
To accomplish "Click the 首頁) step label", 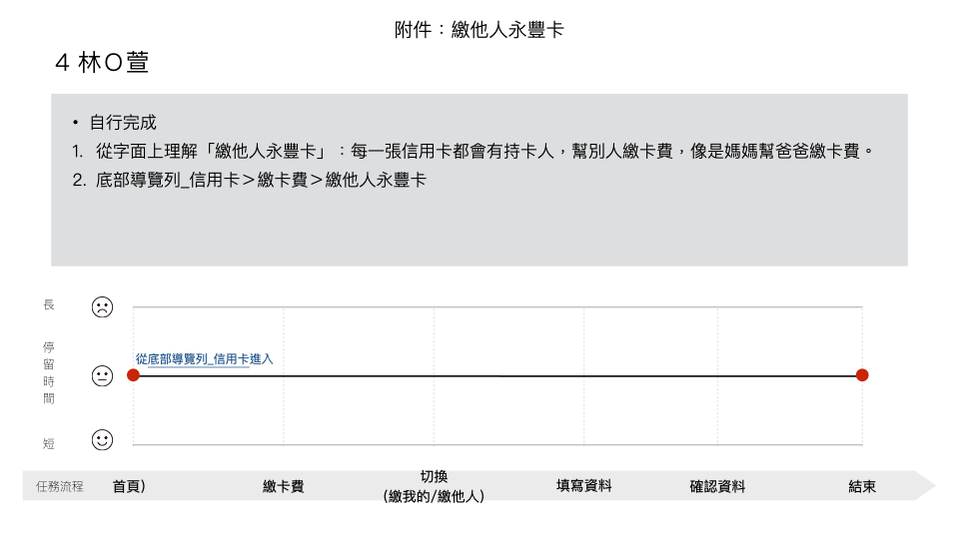I will (128, 486).
